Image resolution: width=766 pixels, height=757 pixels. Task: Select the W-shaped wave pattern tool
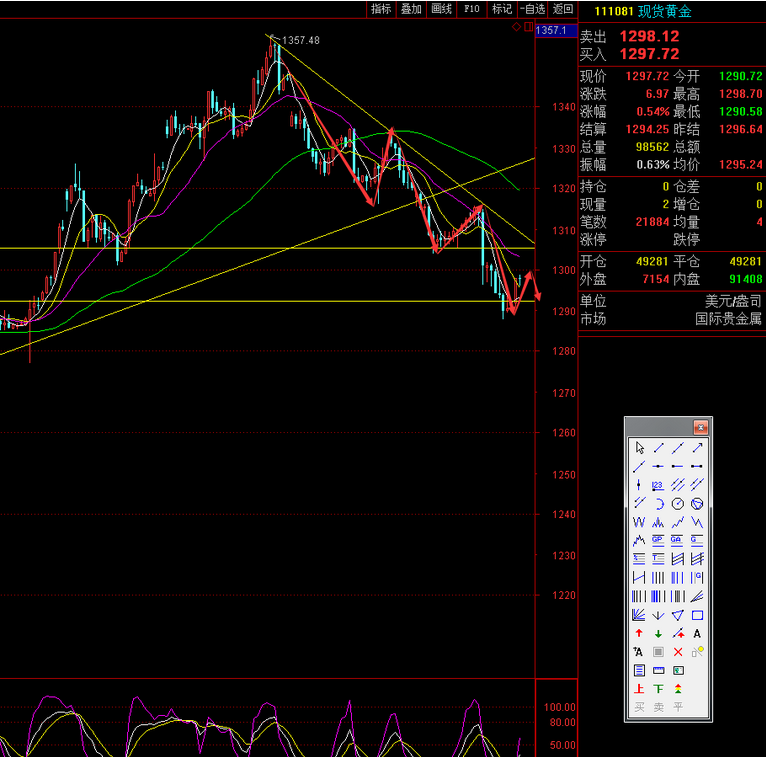point(639,522)
